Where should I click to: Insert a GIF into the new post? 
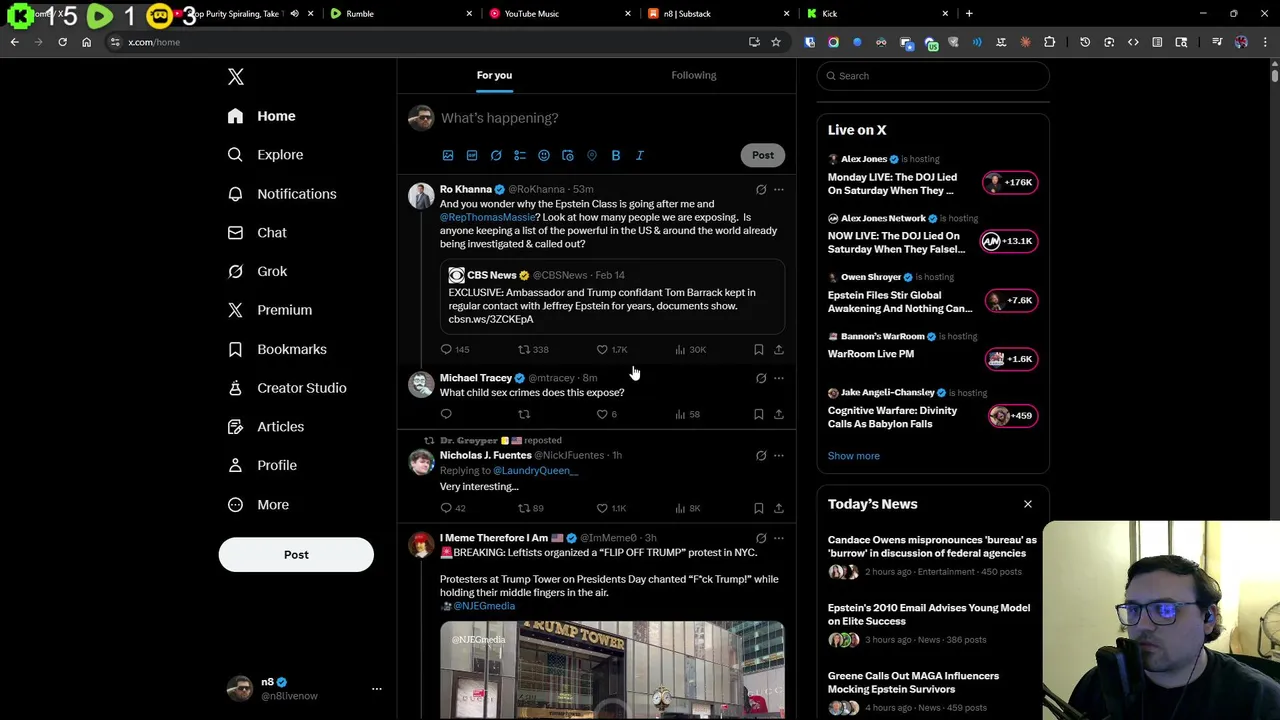[472, 155]
